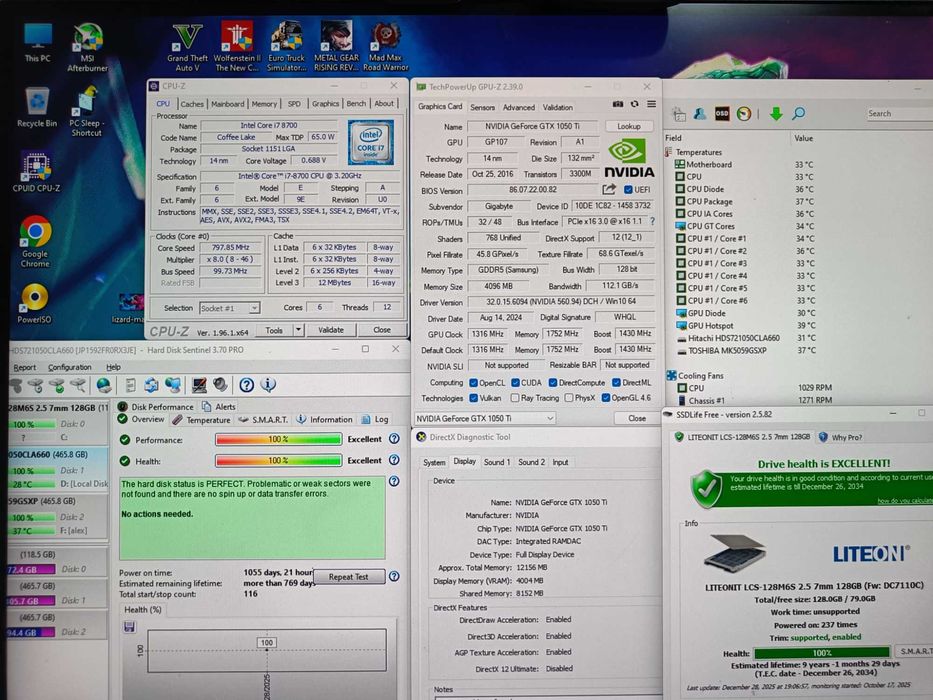Click save icon above Health graph
Viewport: 933px width, 700px height.
click(129, 627)
